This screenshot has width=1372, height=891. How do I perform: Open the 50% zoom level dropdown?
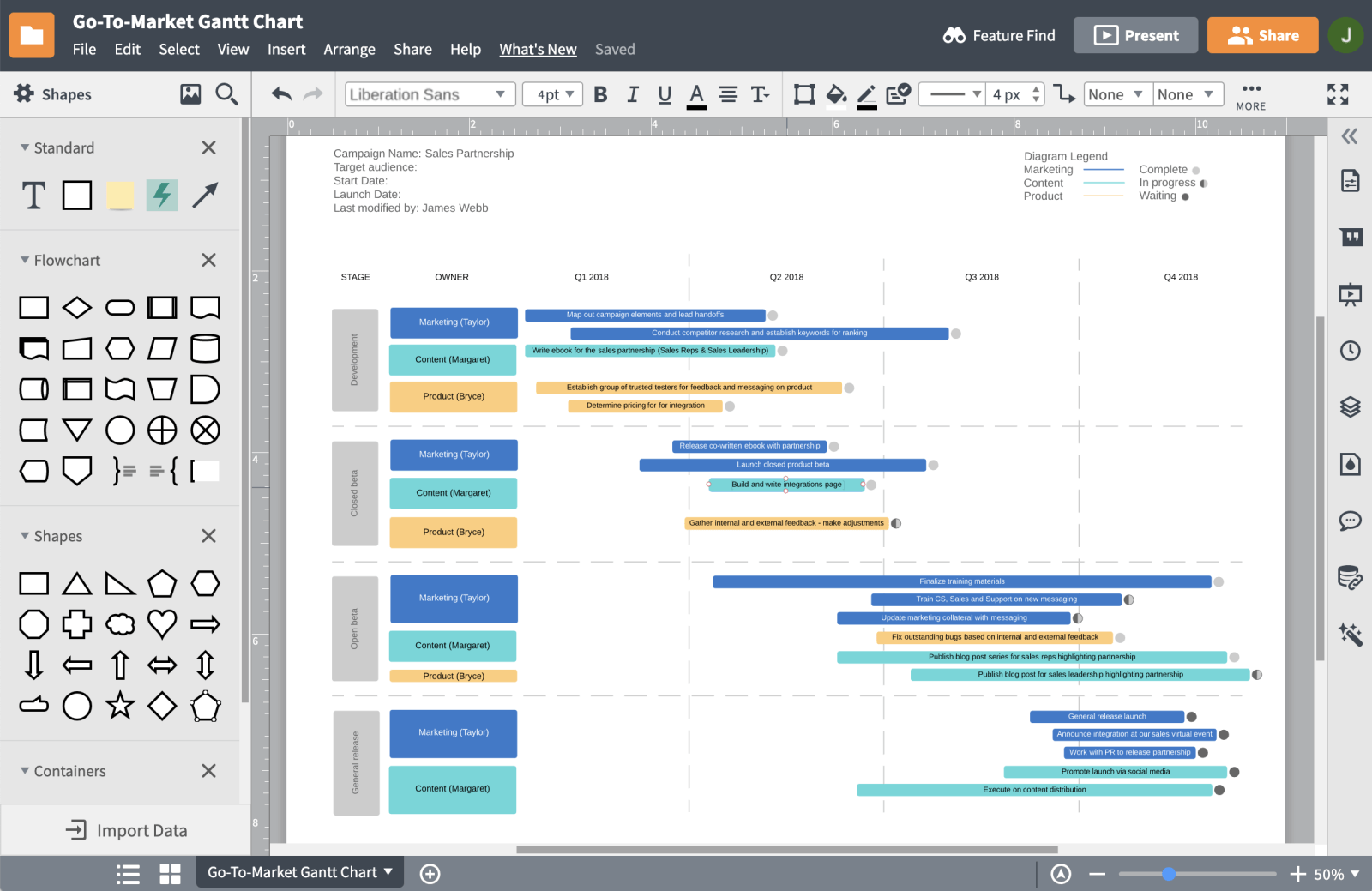tap(1336, 874)
